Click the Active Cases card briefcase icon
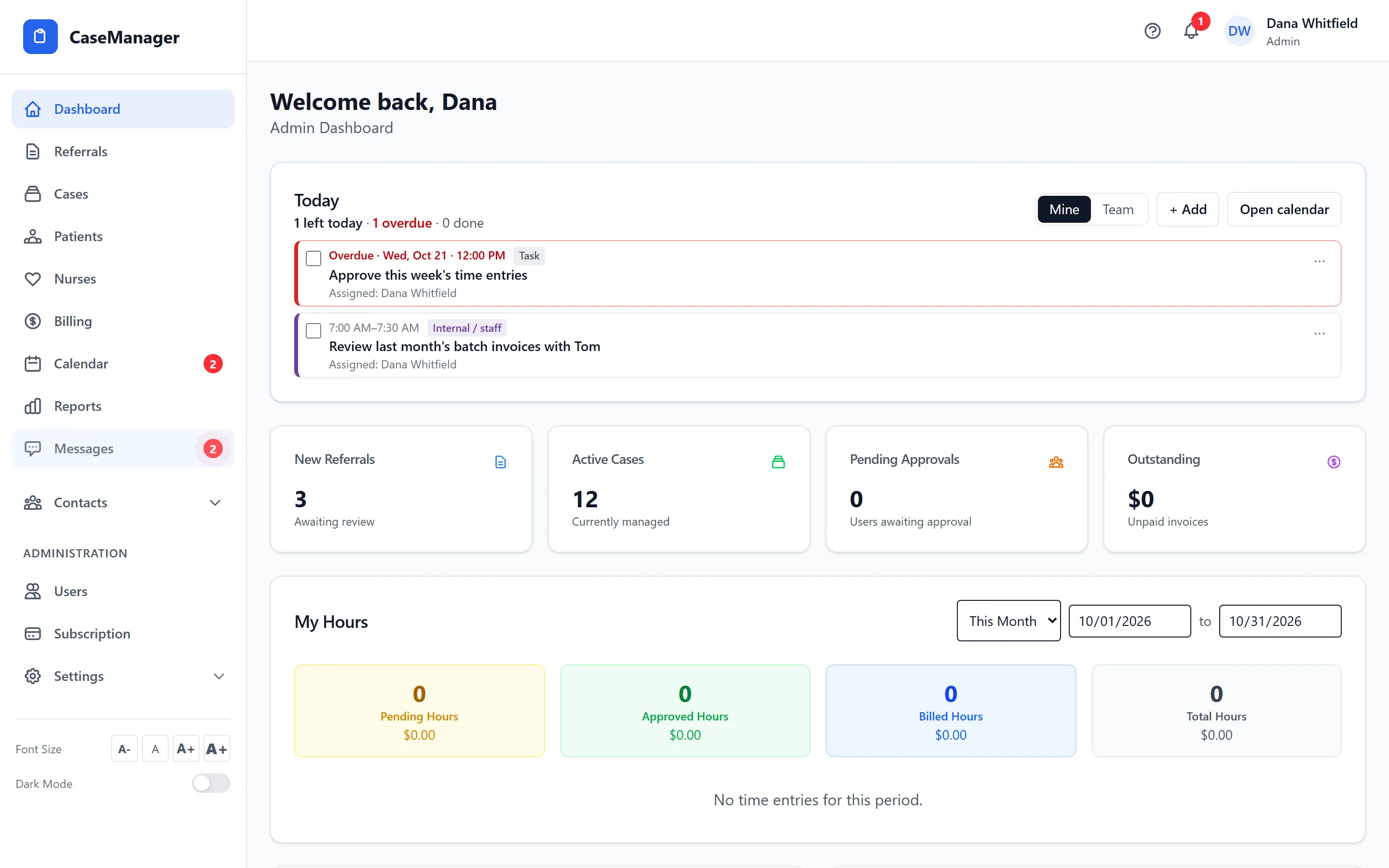The image size is (1389, 868). pyautogui.click(x=778, y=462)
